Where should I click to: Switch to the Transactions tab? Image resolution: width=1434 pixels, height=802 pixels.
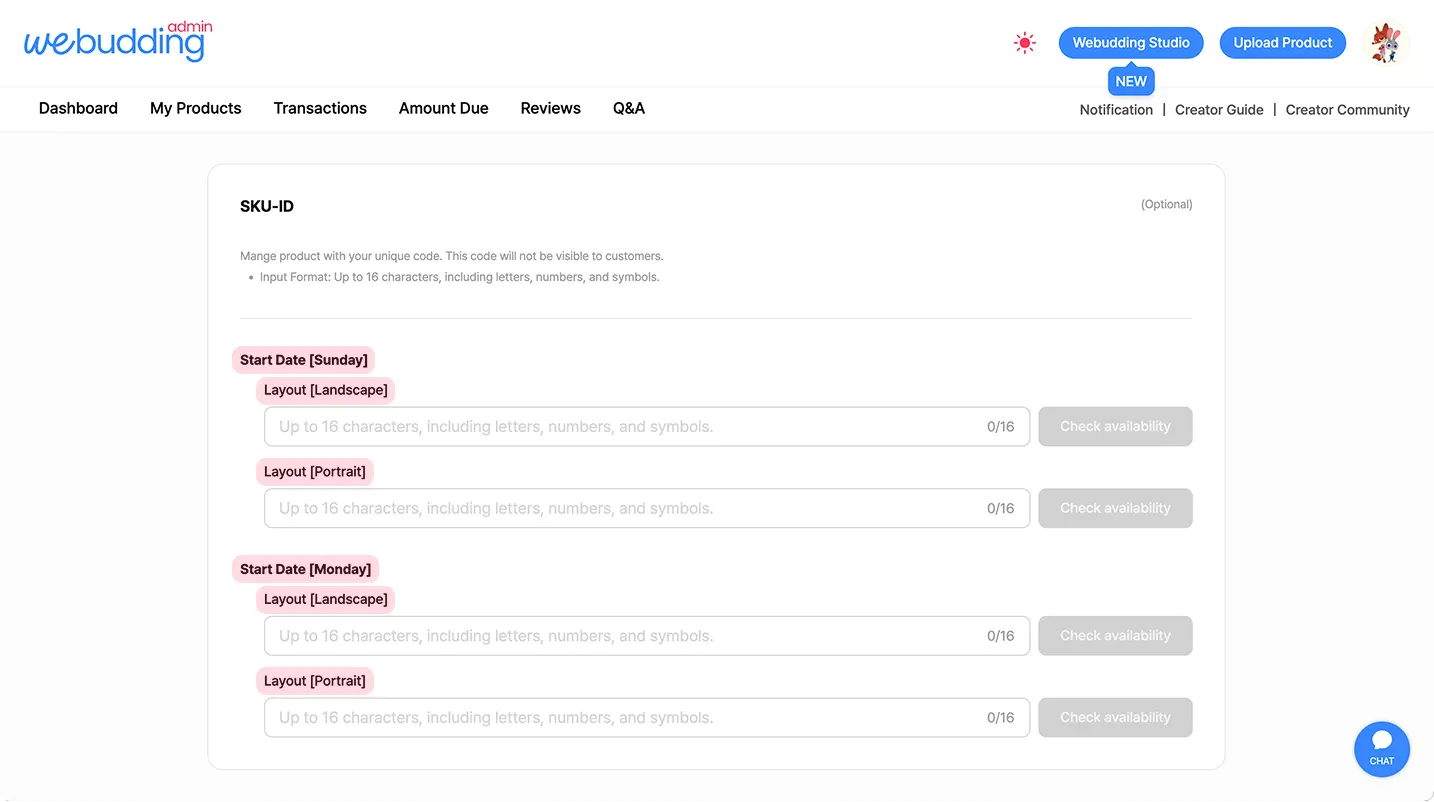[x=320, y=108]
